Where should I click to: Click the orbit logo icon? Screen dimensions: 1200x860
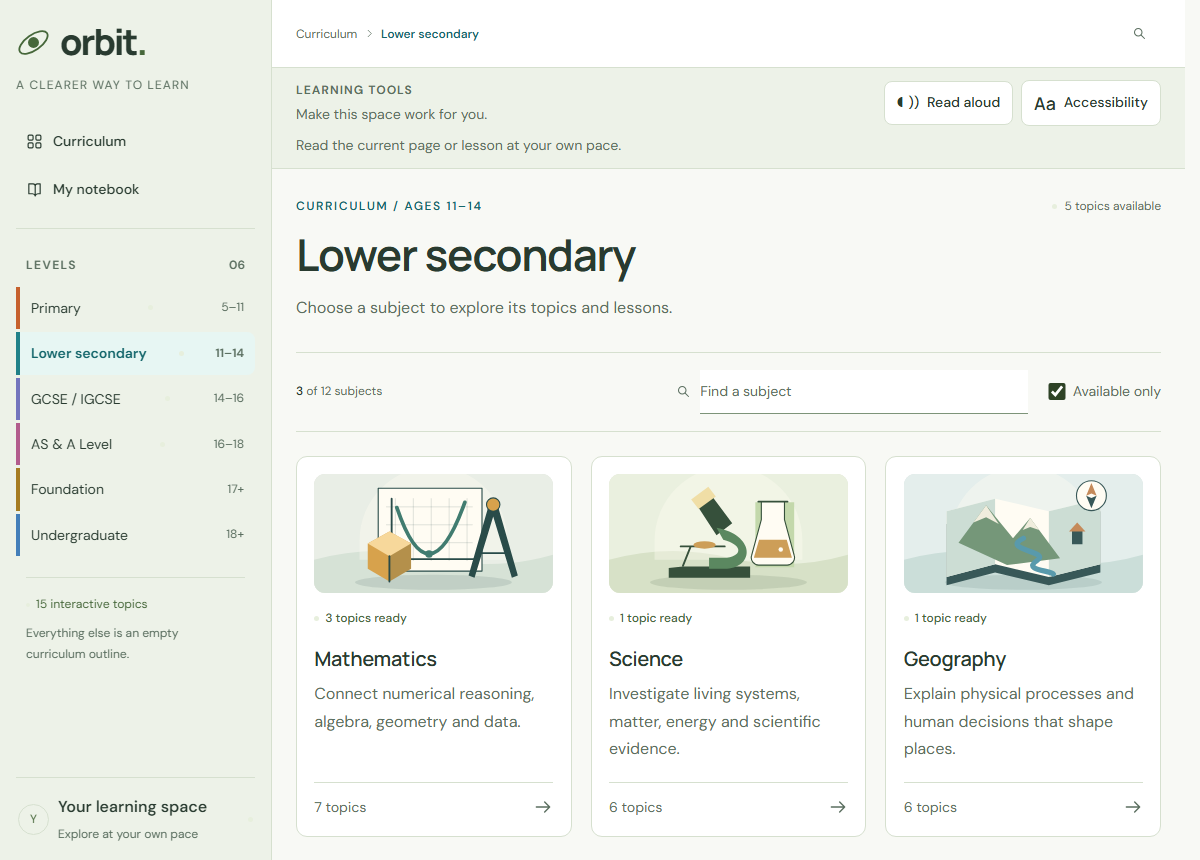(34, 43)
